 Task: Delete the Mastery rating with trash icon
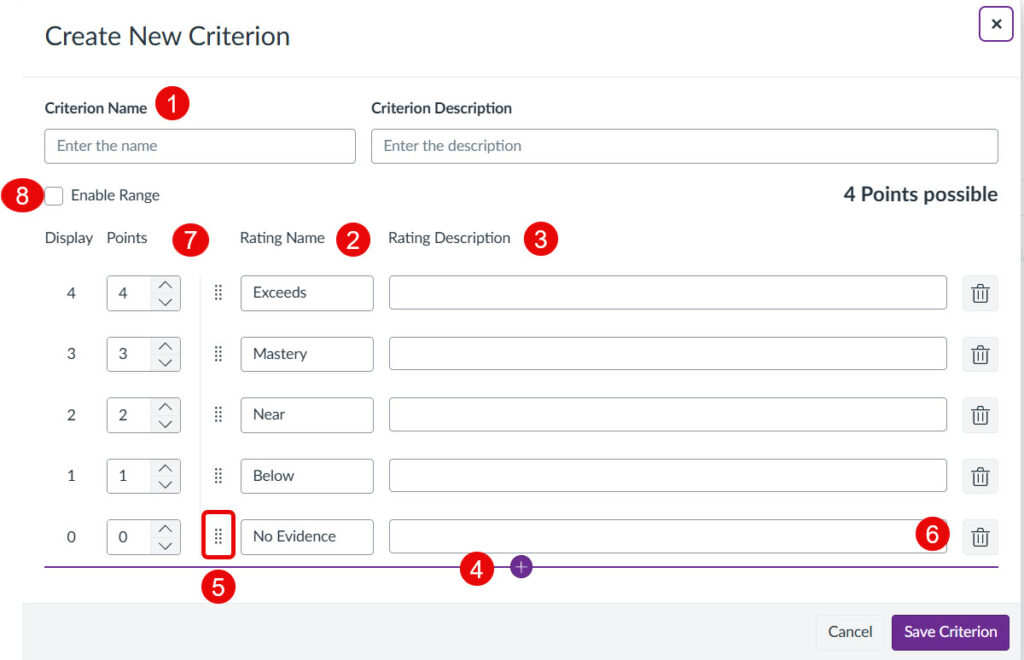[x=980, y=354]
